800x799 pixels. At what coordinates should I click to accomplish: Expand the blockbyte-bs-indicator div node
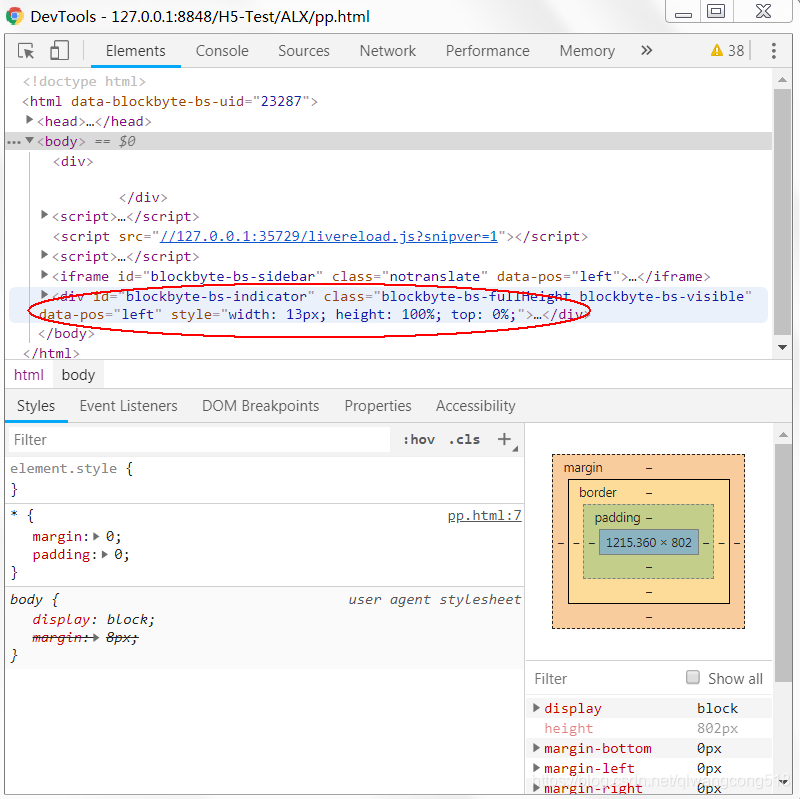tap(44, 294)
